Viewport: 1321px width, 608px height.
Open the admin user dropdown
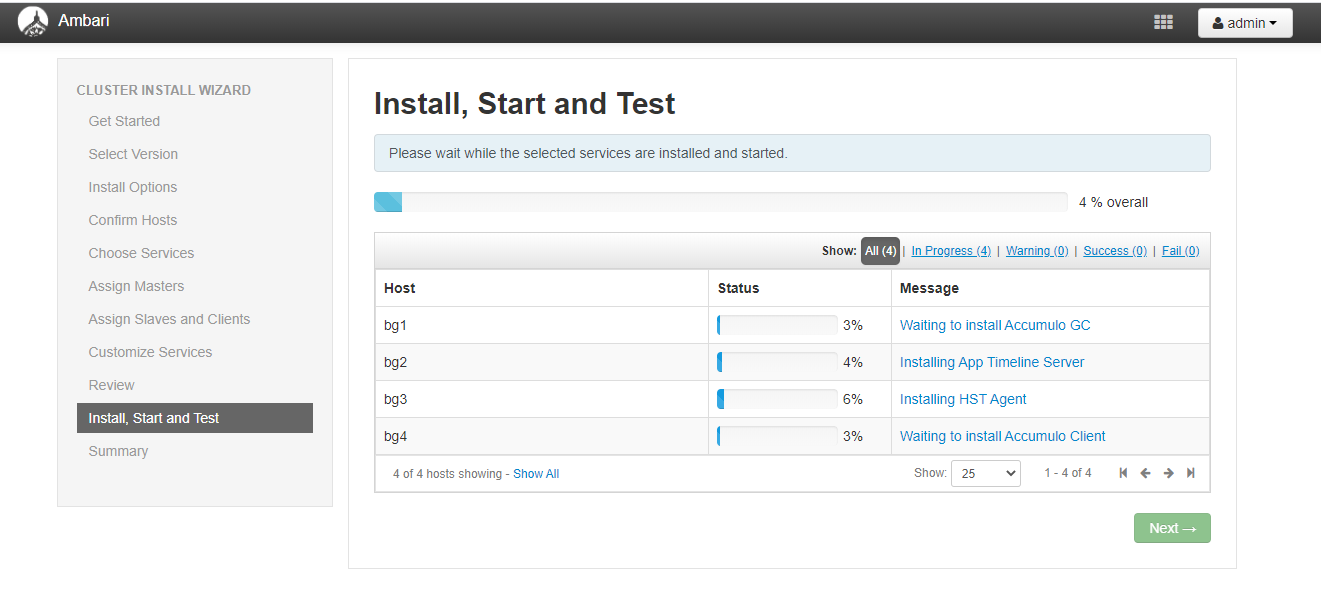(1244, 23)
